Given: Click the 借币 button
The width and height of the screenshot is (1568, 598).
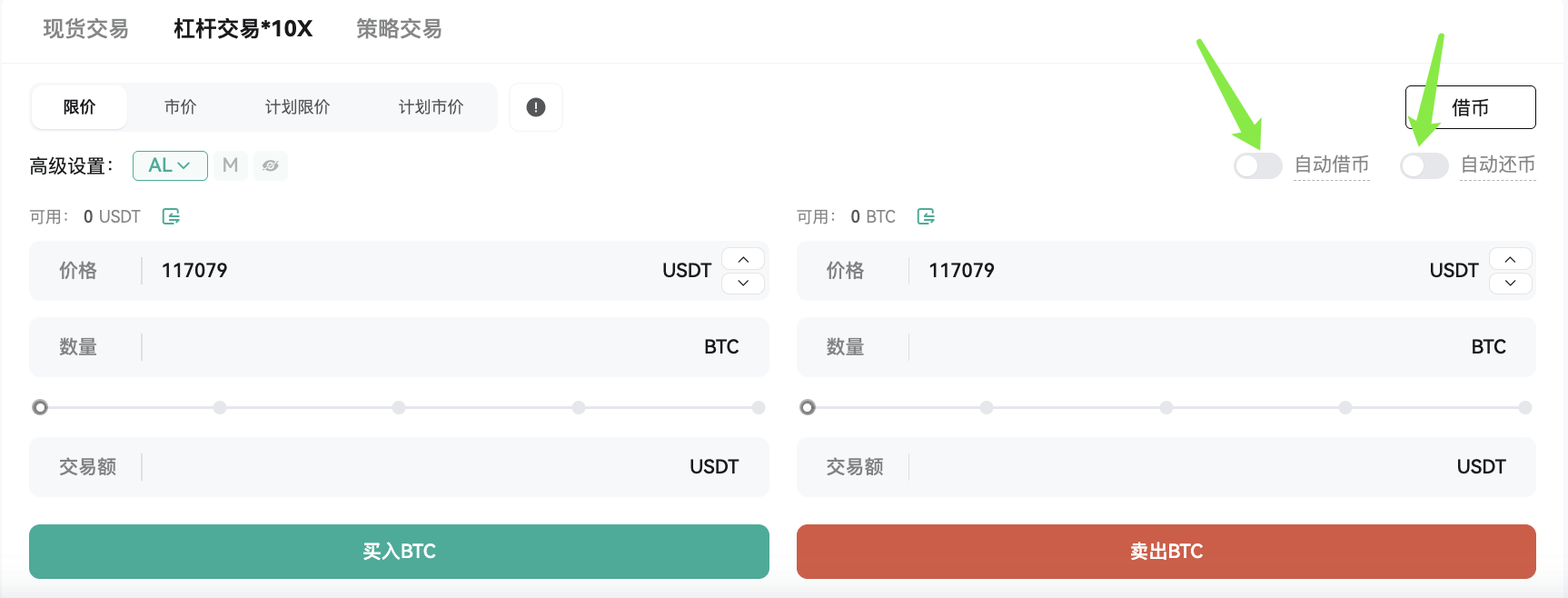Looking at the screenshot, I should [1470, 106].
